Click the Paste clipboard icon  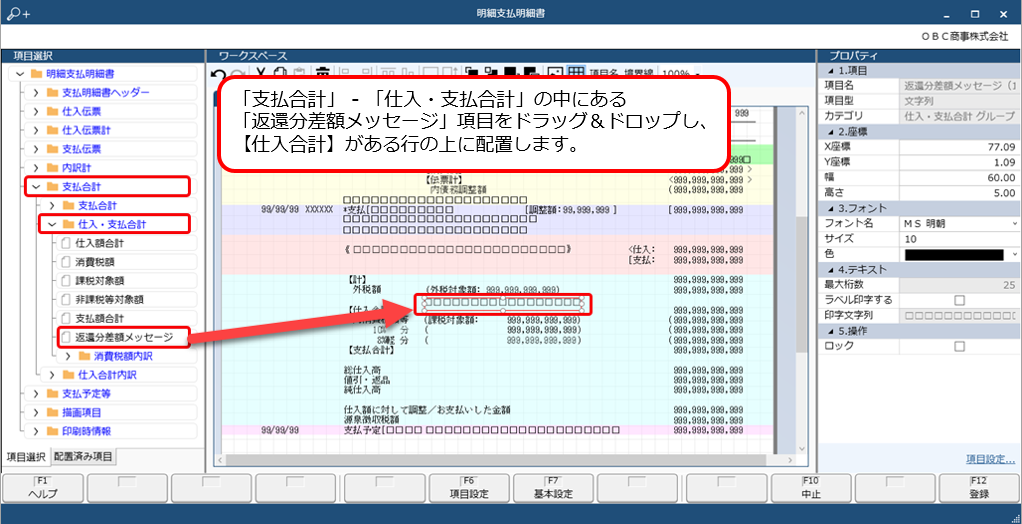point(299,73)
